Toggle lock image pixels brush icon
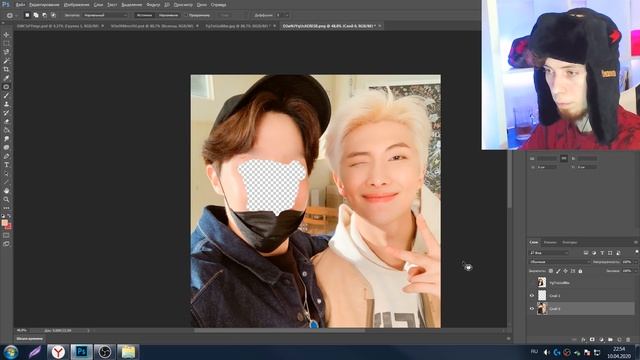 point(558,271)
